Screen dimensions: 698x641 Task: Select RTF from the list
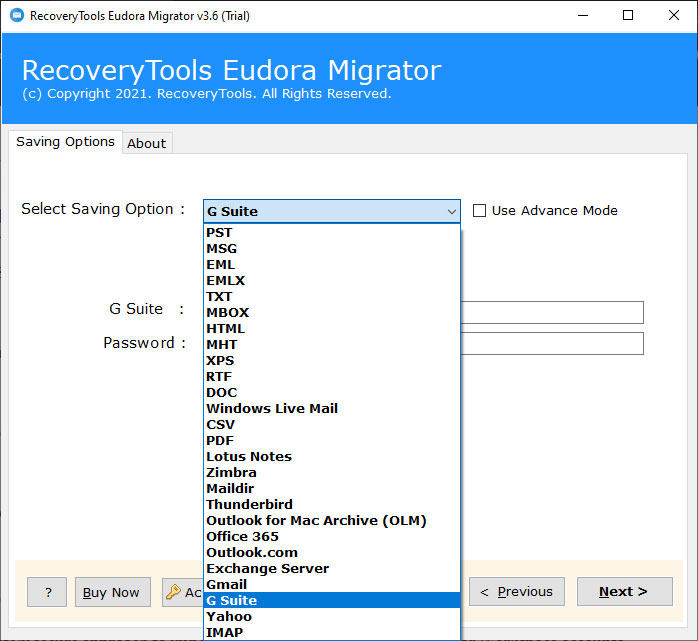pos(332,377)
